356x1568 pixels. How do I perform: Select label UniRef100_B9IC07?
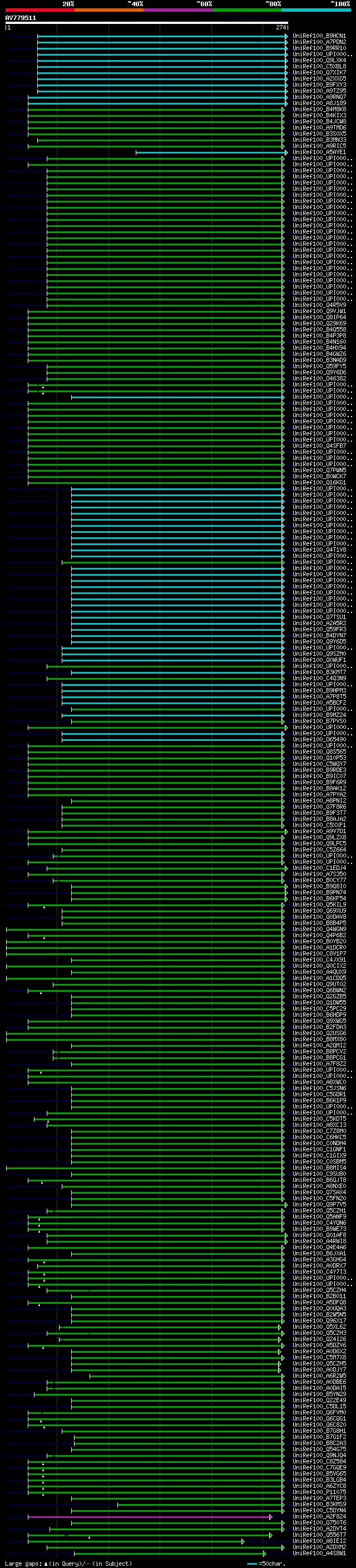pos(319,776)
